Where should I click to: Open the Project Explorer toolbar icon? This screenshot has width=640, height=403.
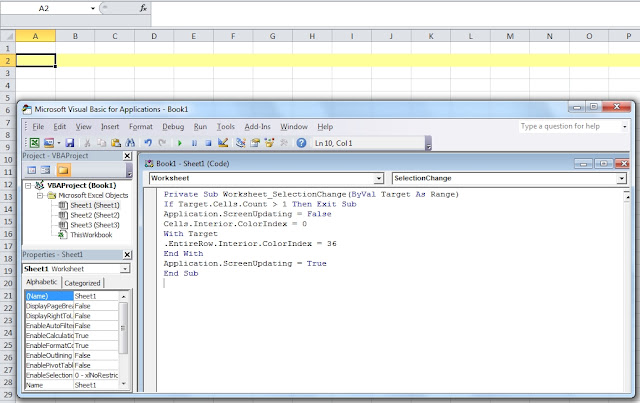point(240,143)
